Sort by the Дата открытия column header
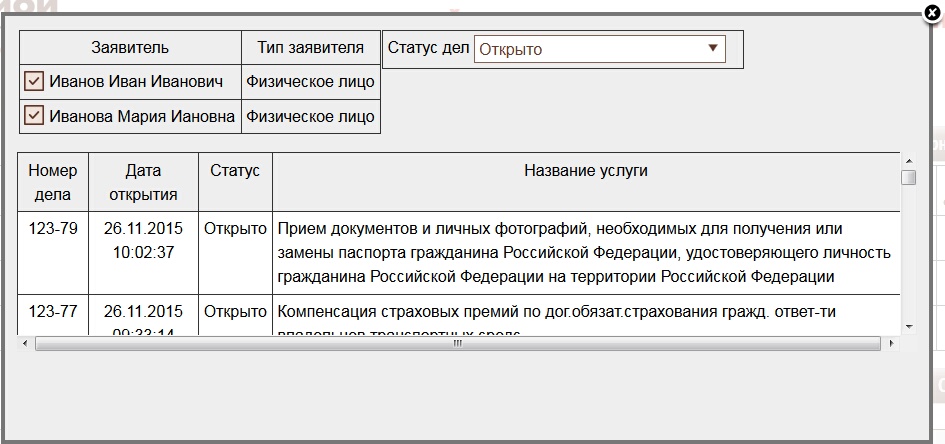 tap(144, 181)
